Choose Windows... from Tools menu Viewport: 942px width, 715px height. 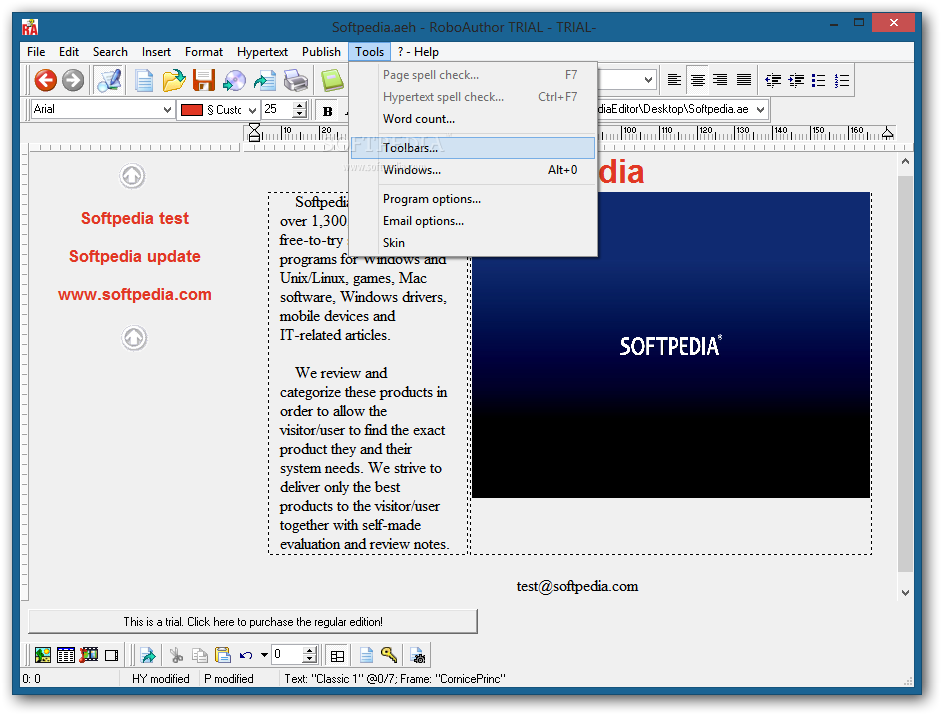(x=473, y=170)
